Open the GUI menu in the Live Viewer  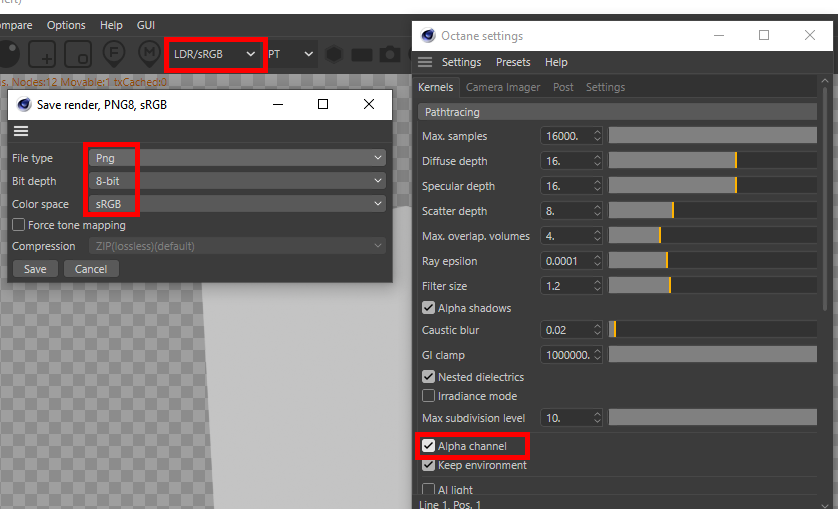146,25
